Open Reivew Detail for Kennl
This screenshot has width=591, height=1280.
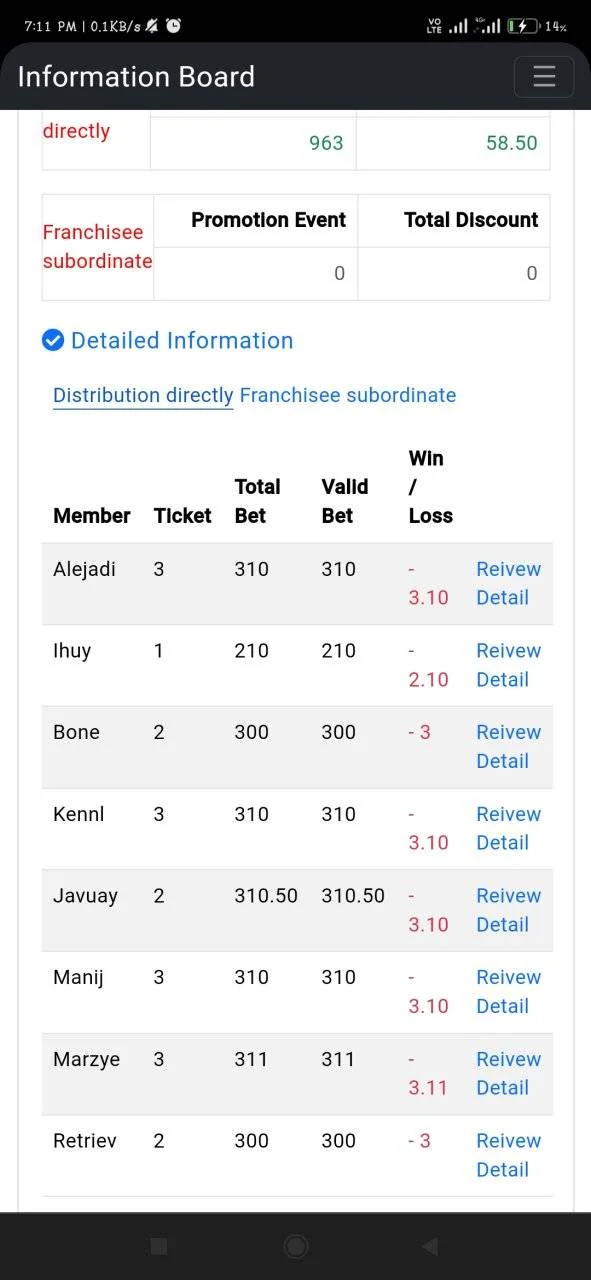[508, 828]
